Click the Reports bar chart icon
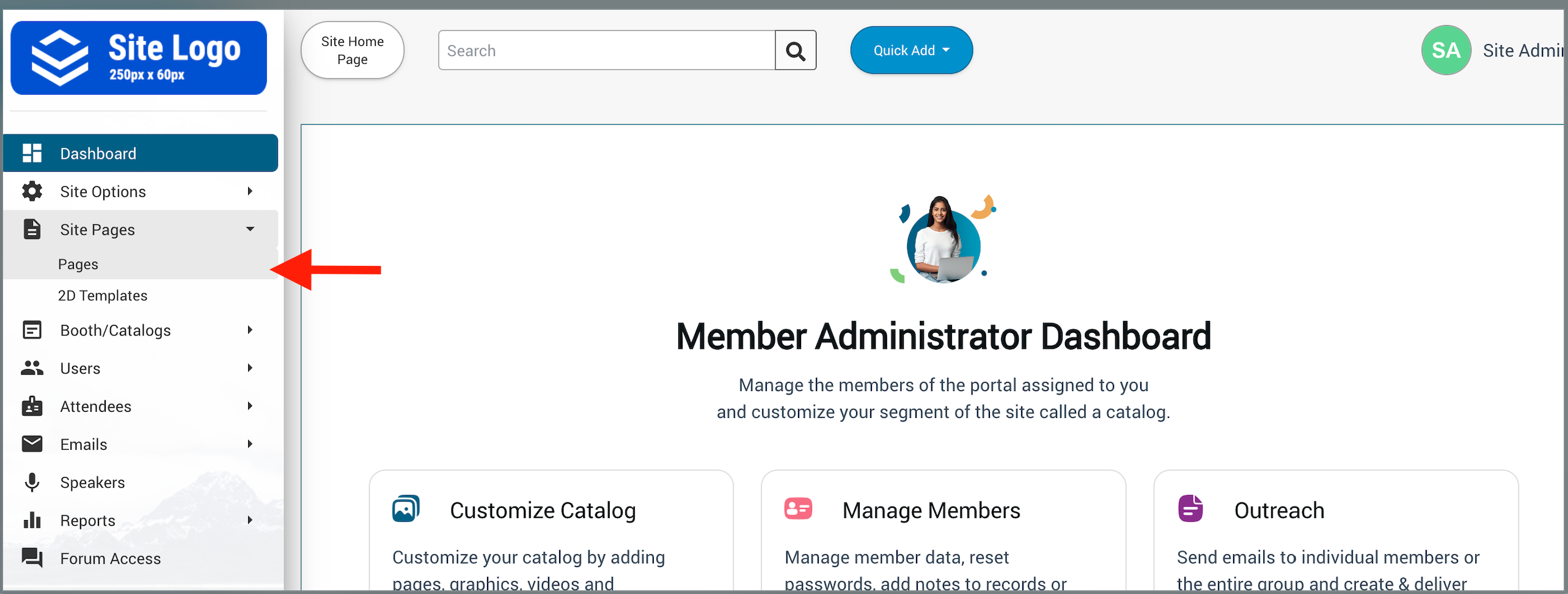 pyautogui.click(x=32, y=520)
